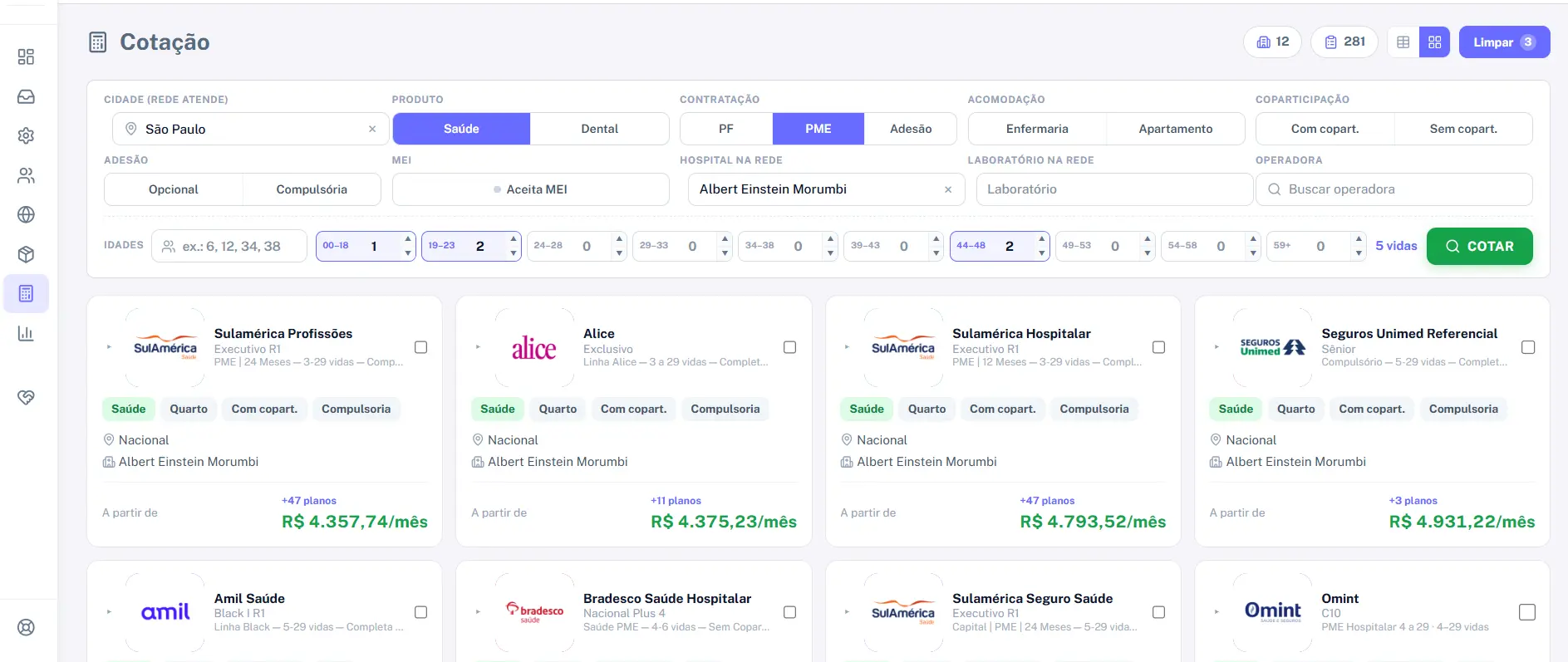Image resolution: width=1568 pixels, height=662 pixels.
Task: Toggle the Aceita MEI option
Action: 531,189
